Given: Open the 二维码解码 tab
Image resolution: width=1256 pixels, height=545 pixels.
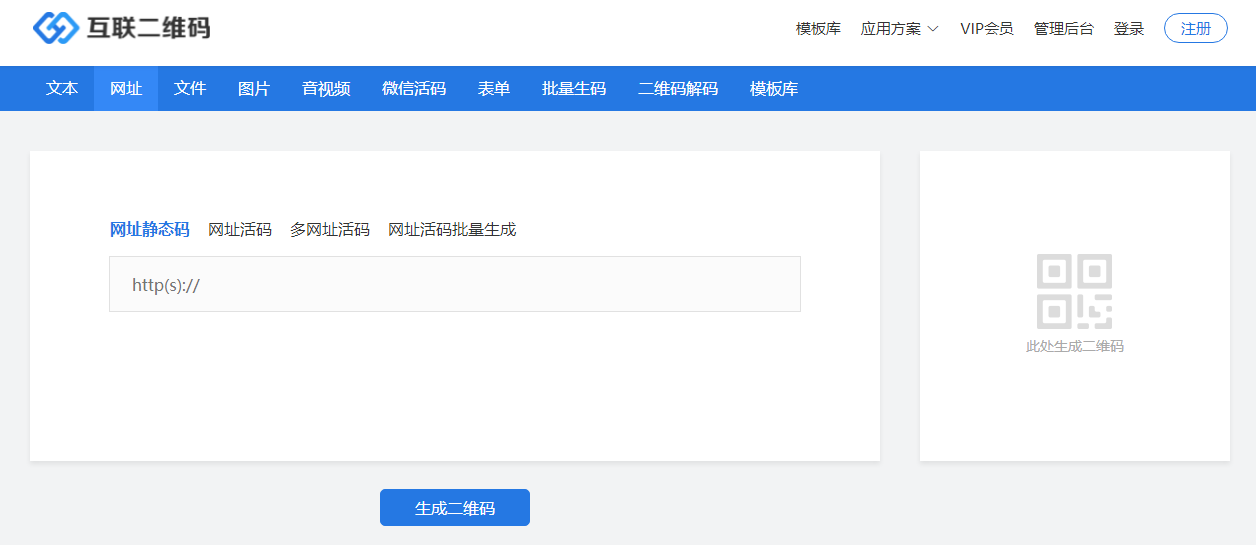Looking at the screenshot, I should 678,89.
